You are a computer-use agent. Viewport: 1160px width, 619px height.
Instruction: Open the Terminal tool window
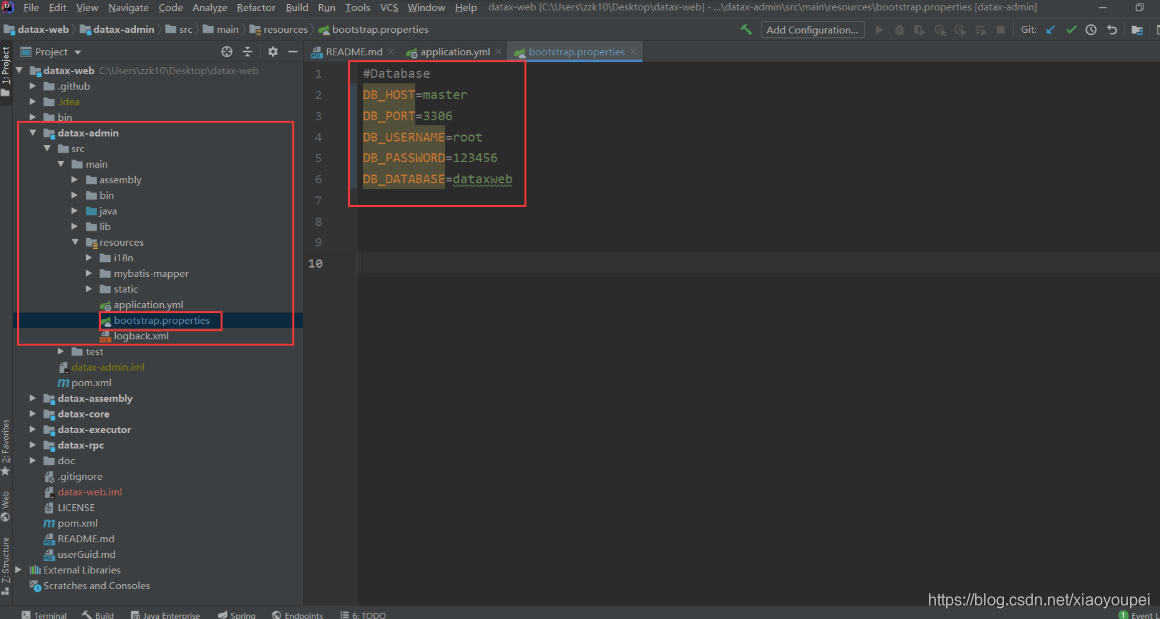(44, 615)
